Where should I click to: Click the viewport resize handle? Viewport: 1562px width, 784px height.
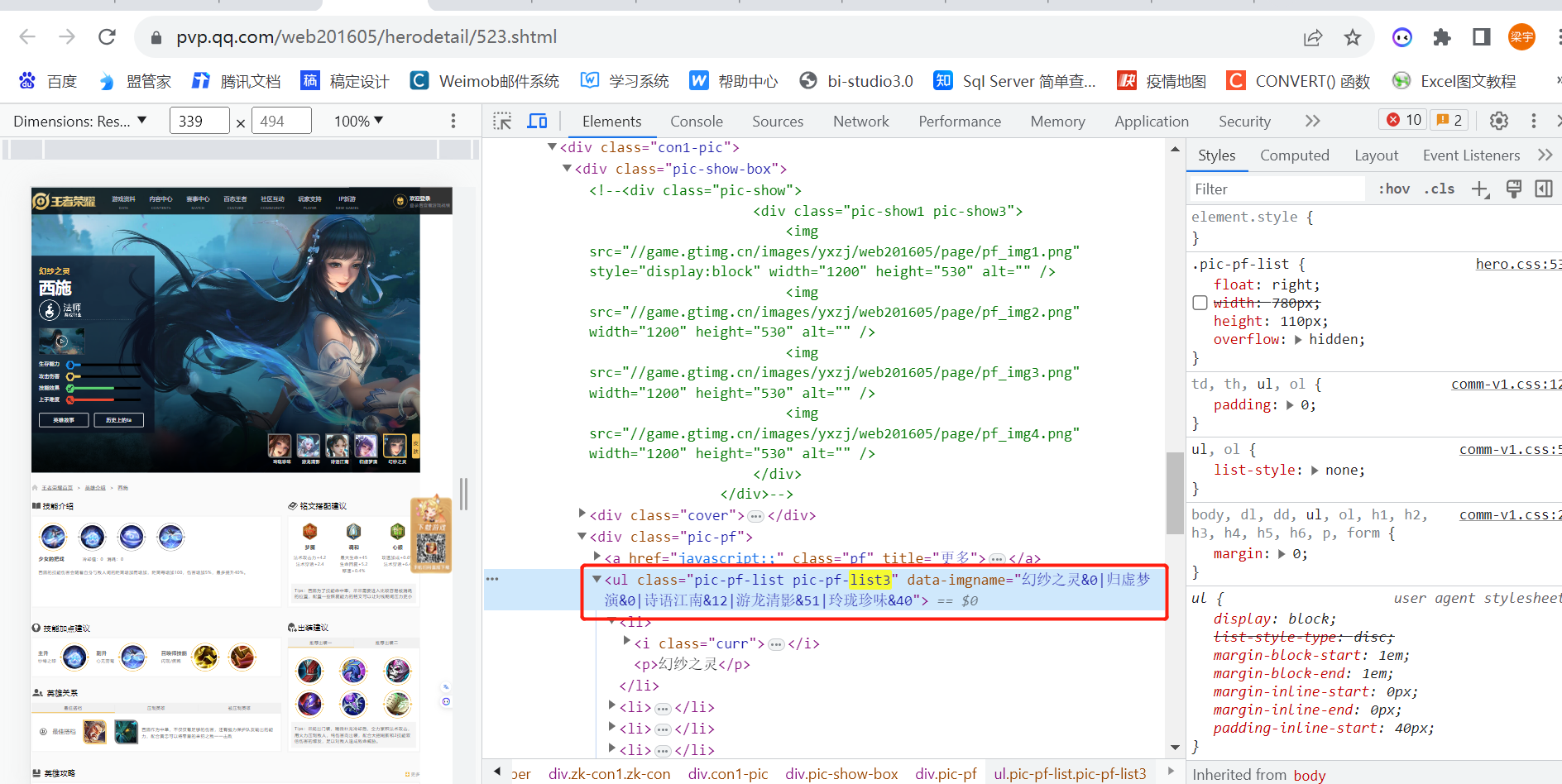[x=464, y=494]
